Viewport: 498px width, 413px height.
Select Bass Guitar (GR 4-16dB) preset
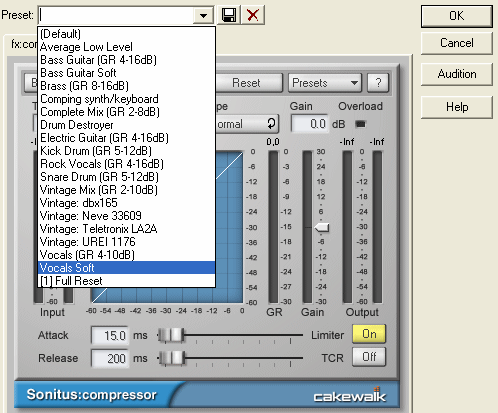[x=127, y=60]
